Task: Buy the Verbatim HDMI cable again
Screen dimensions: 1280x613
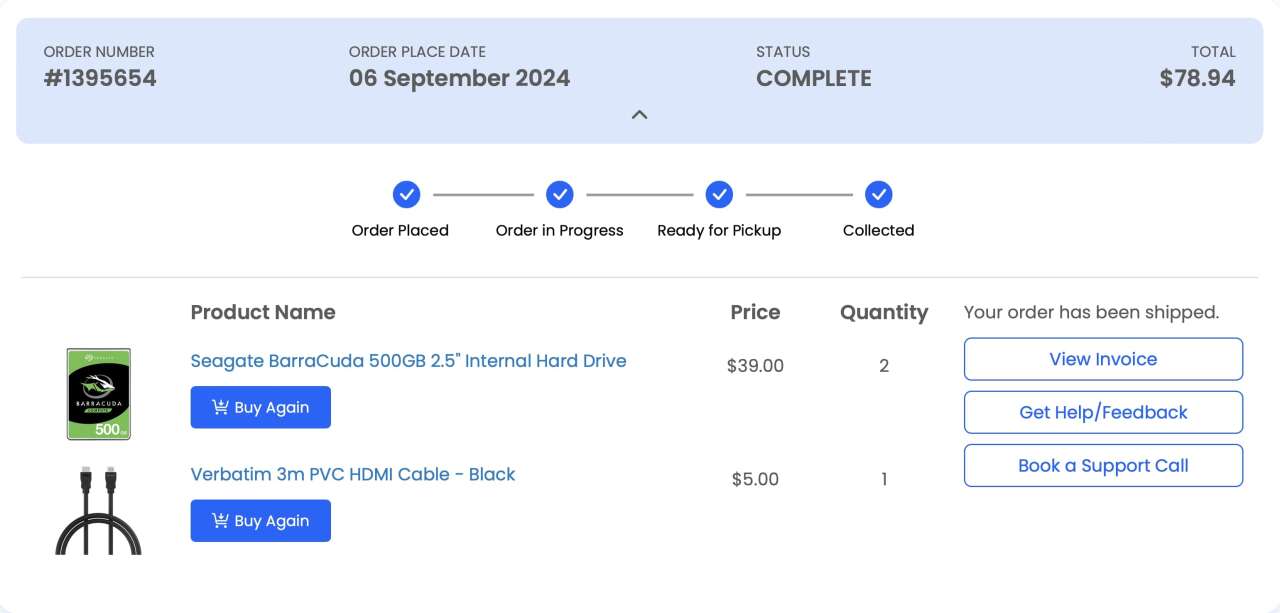Action: [261, 520]
